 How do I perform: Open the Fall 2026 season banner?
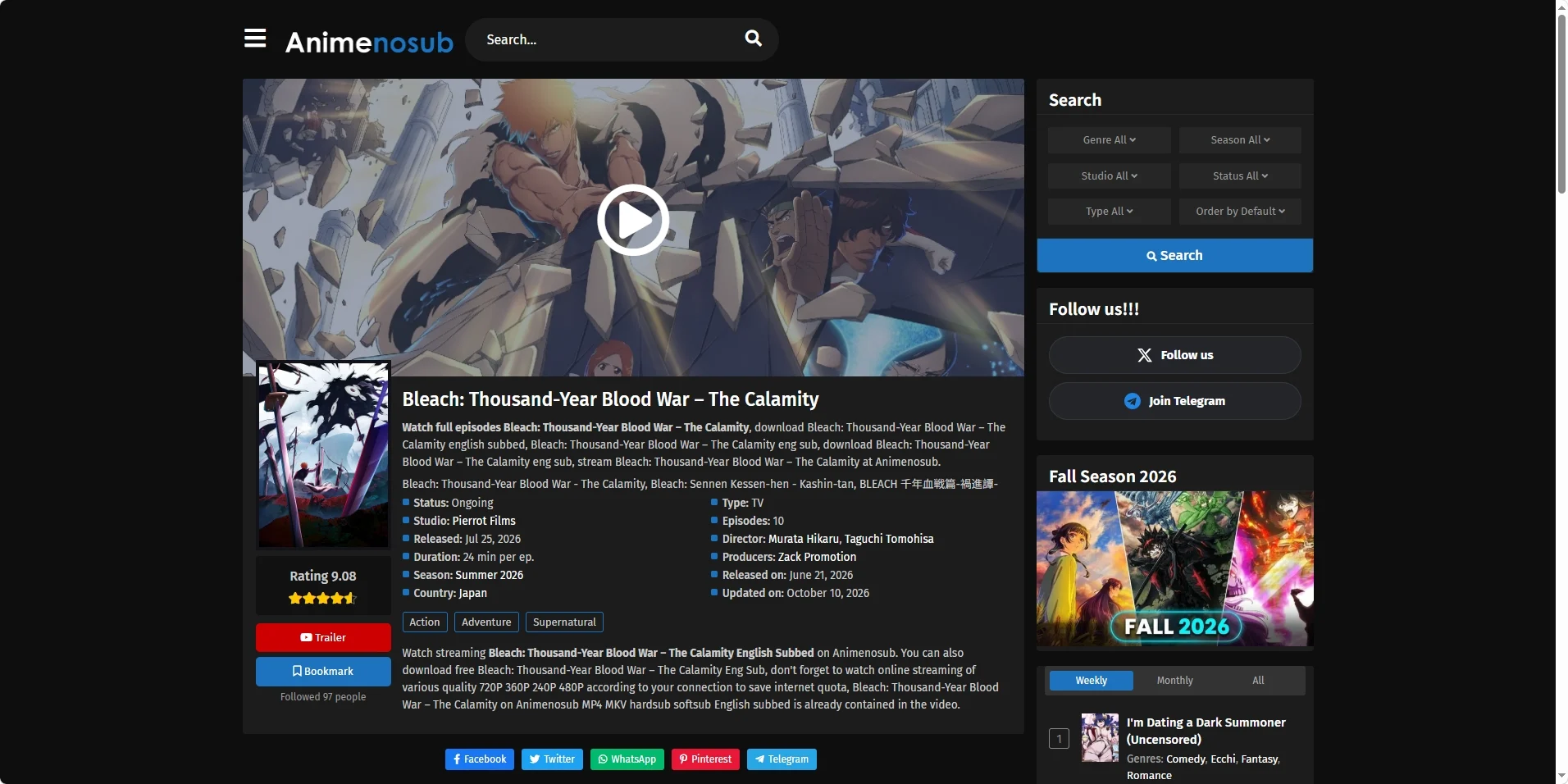(x=1174, y=568)
